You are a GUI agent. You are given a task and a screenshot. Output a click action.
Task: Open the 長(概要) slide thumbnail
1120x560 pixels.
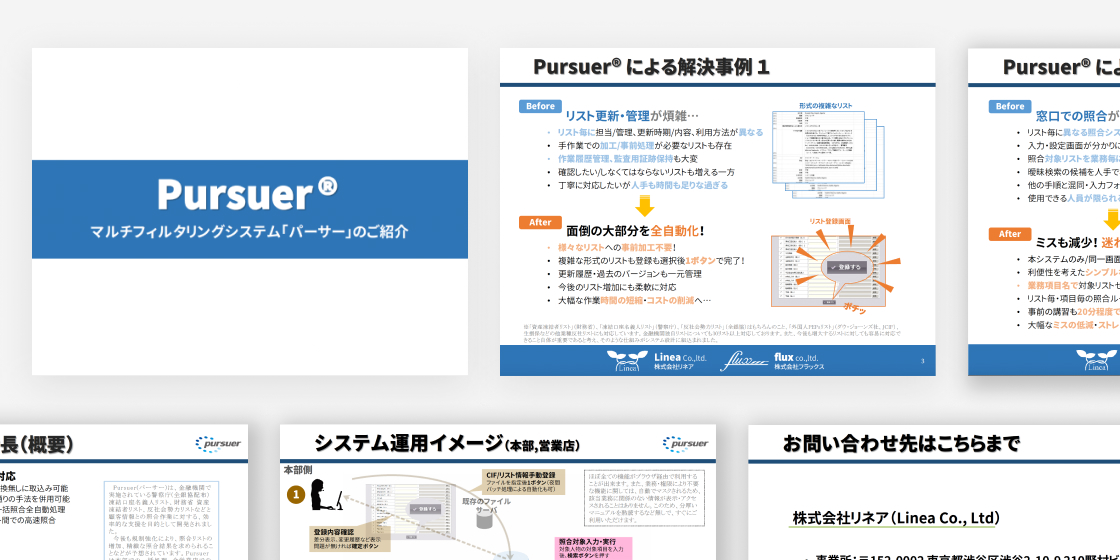(124, 492)
